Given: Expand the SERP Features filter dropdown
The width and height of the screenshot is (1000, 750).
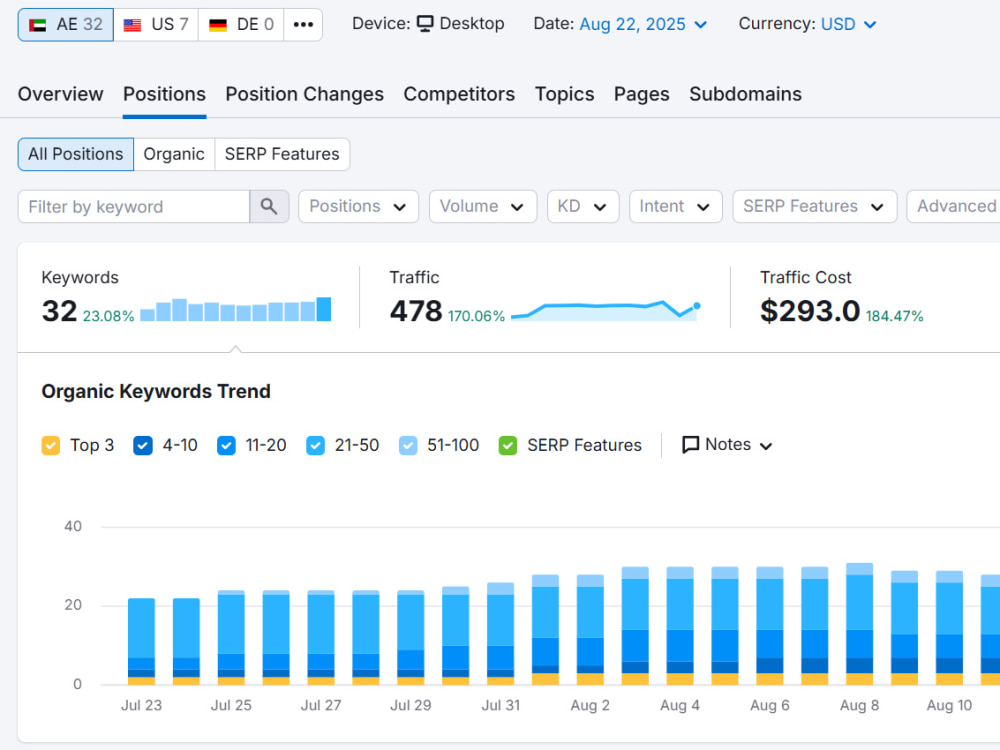Looking at the screenshot, I should click(x=814, y=207).
